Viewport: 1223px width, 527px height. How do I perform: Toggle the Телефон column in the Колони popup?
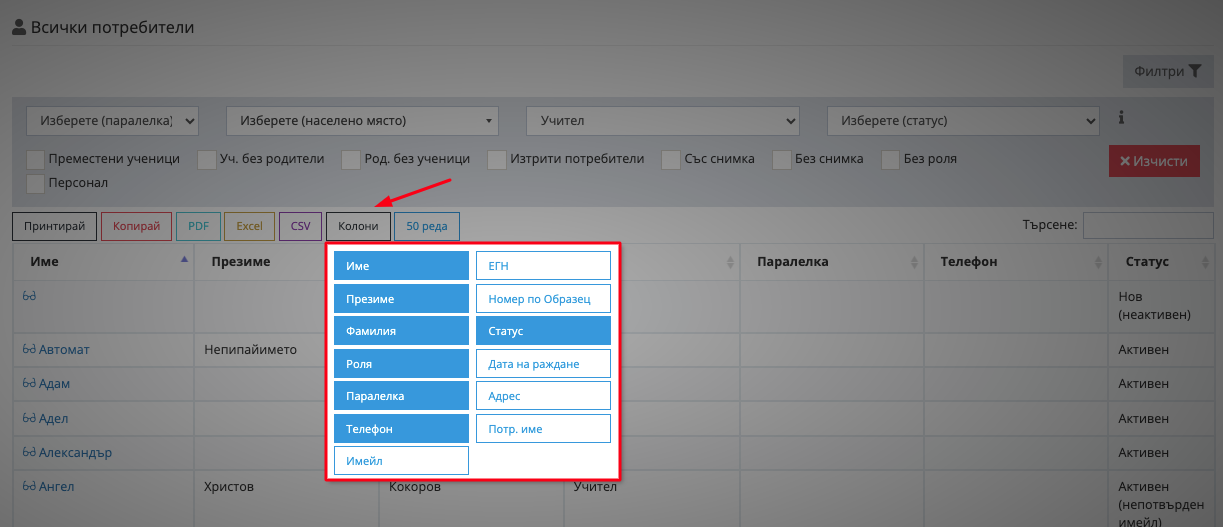401,428
